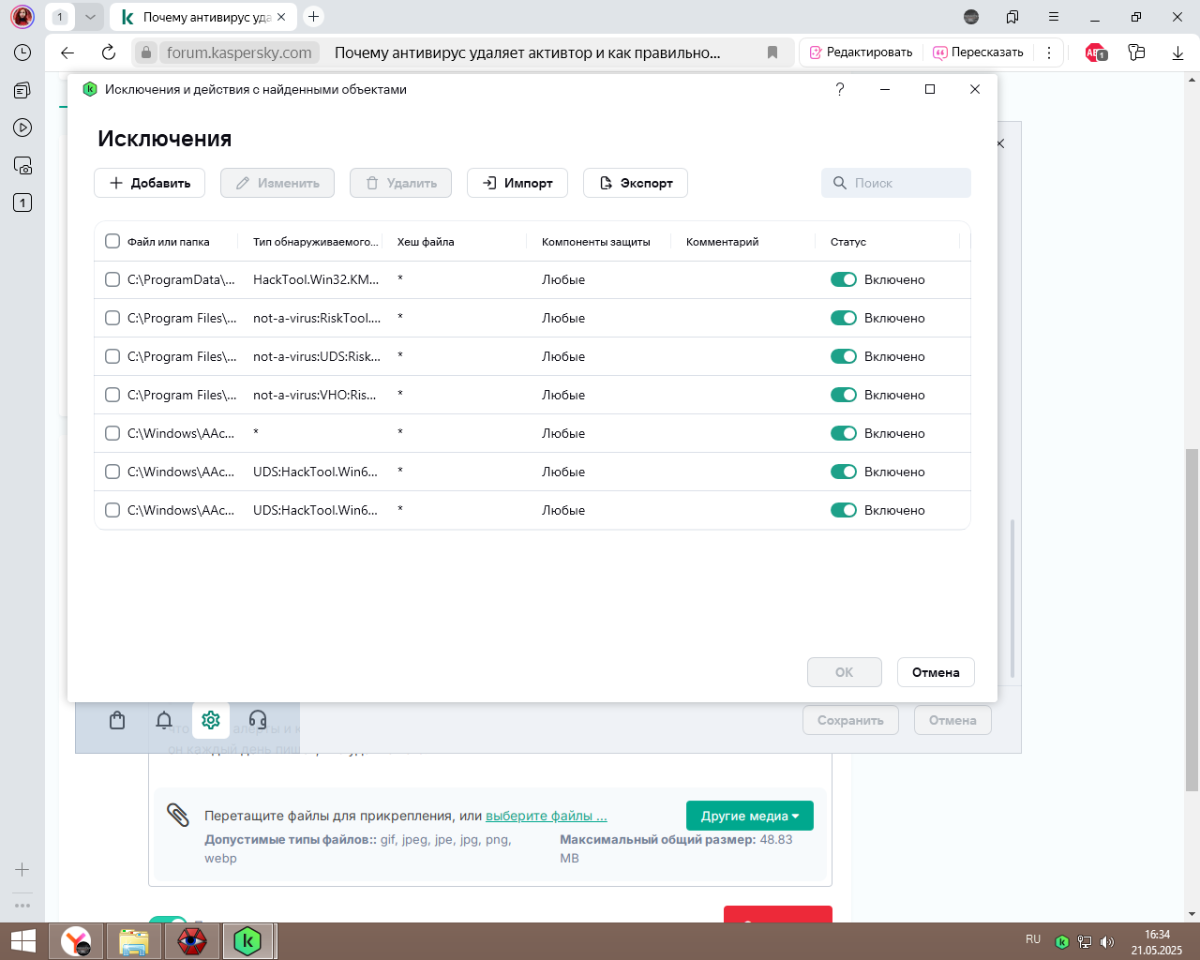
Task: Open File Explorer from the taskbar
Action: (x=134, y=941)
